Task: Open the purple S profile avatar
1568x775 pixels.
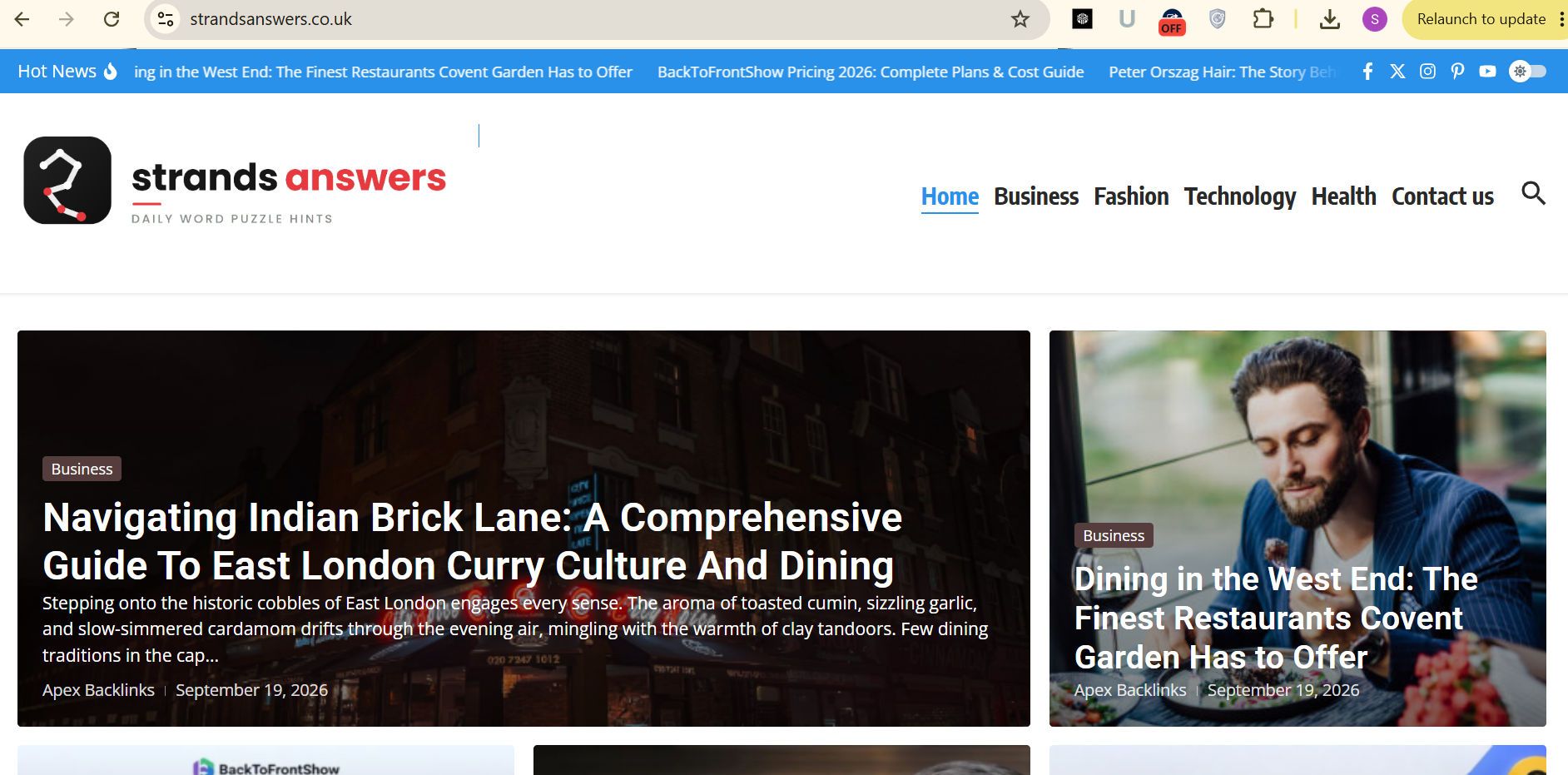Action: pos(1374,19)
